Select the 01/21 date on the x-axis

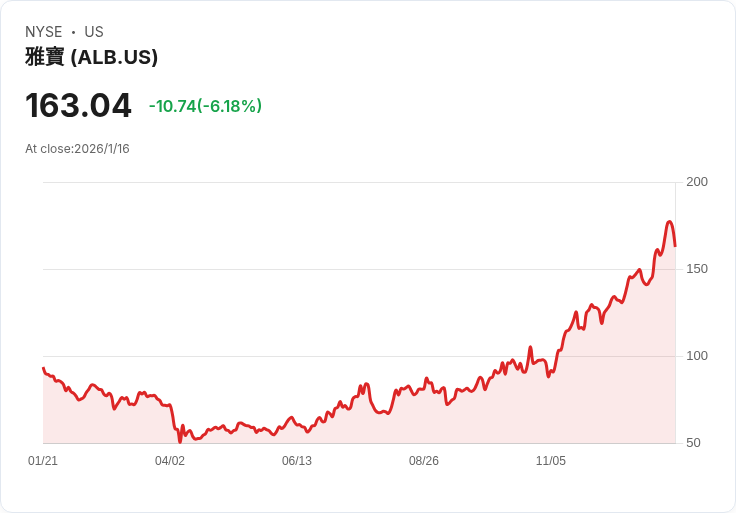[43, 461]
